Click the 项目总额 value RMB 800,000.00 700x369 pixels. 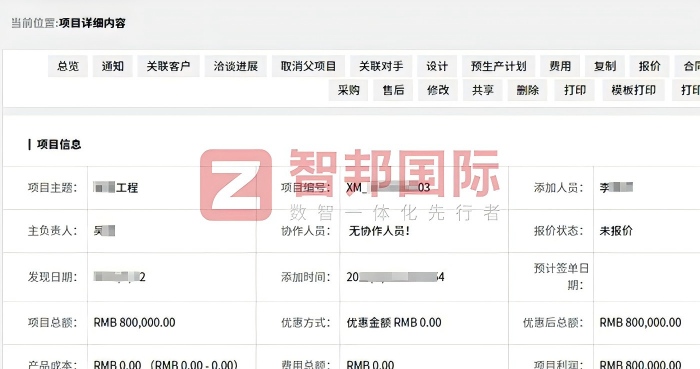click(134, 322)
